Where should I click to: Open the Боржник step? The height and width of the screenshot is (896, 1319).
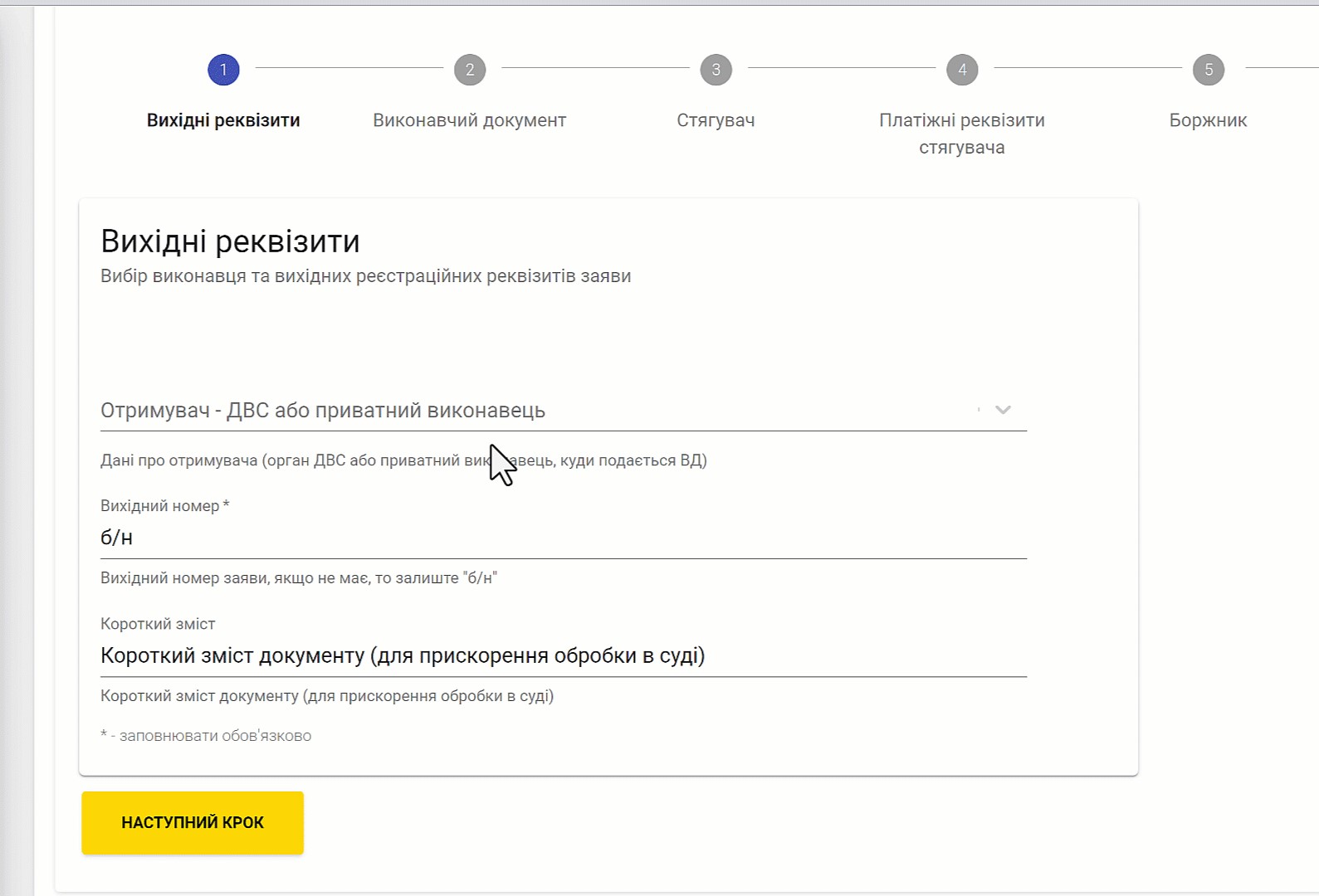tap(1208, 120)
